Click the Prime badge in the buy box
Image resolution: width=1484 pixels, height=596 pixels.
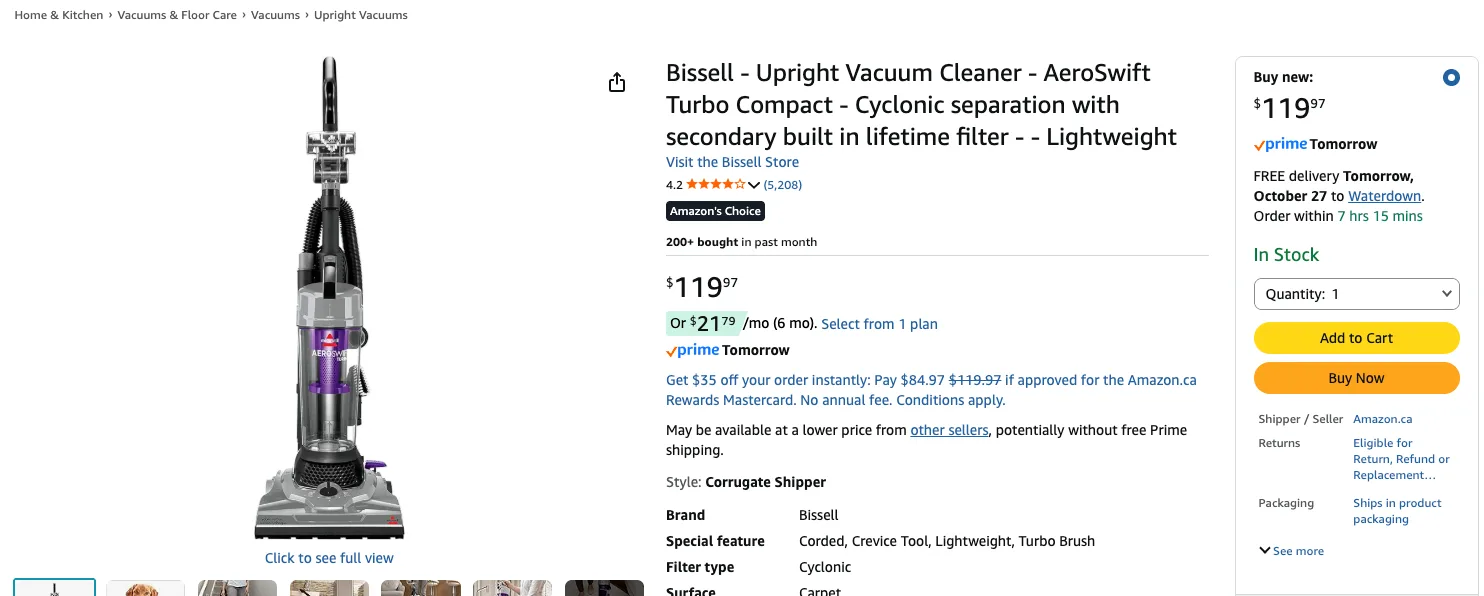[1279, 144]
